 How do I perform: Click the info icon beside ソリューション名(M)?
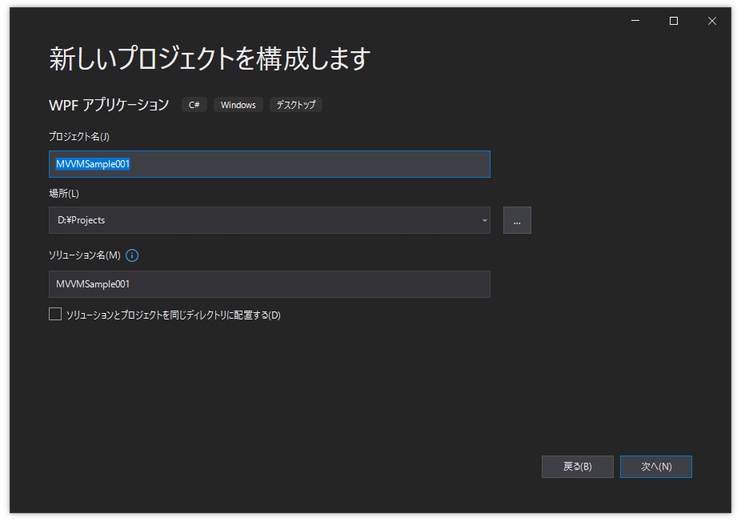pyautogui.click(x=132, y=256)
